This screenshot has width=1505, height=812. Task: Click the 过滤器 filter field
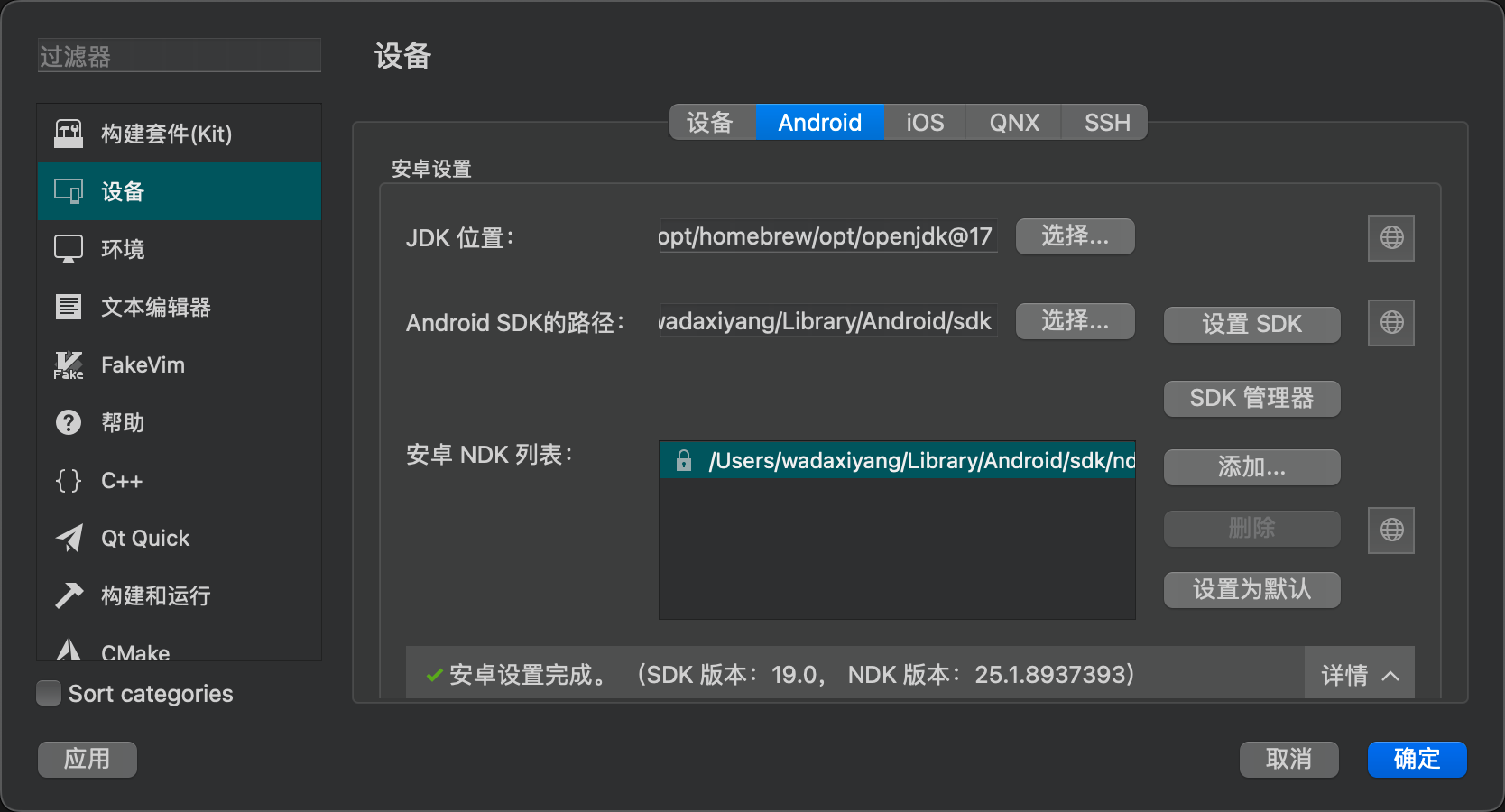180,55
